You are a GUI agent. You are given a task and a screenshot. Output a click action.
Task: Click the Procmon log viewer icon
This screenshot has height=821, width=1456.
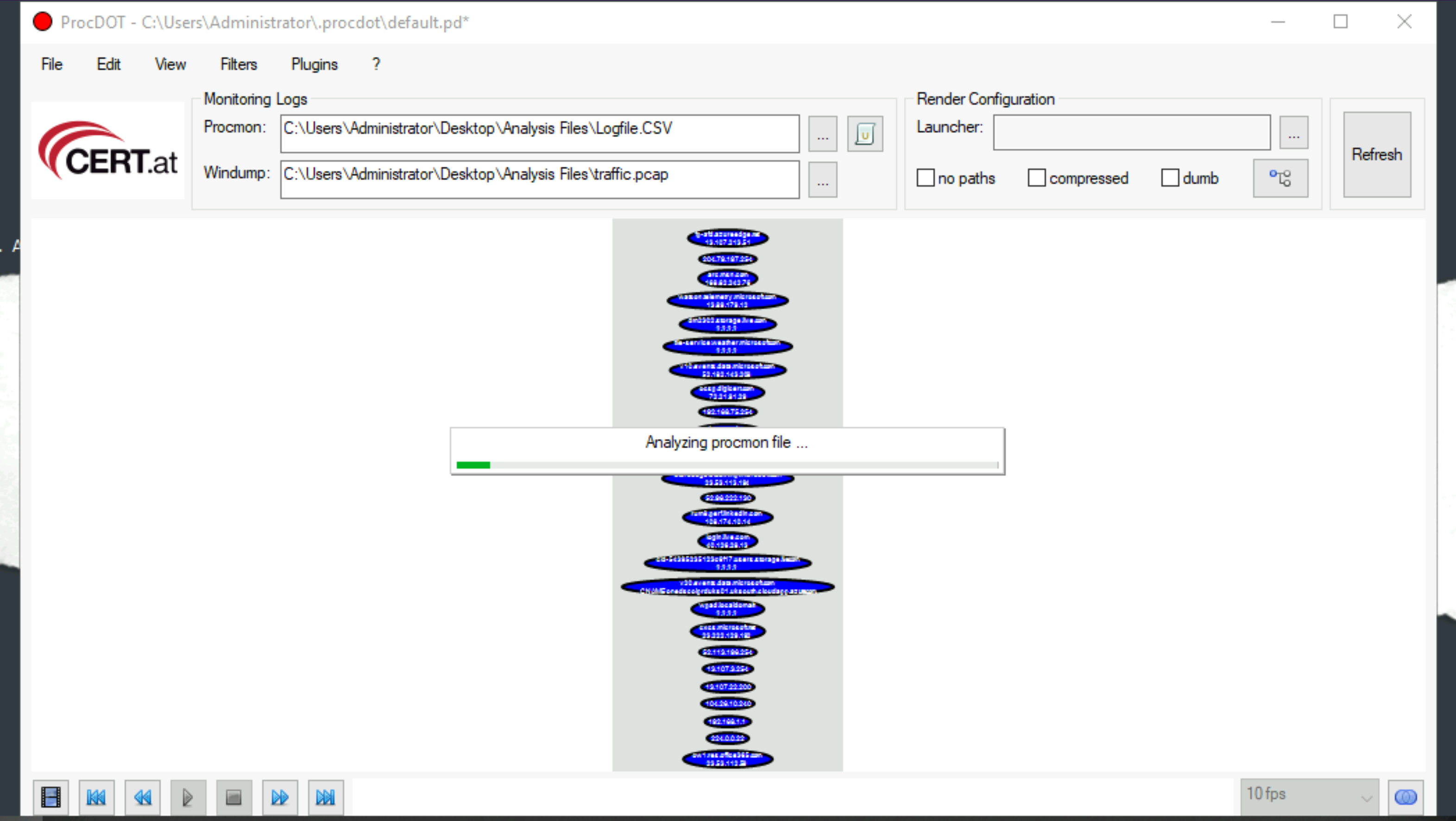[864, 134]
